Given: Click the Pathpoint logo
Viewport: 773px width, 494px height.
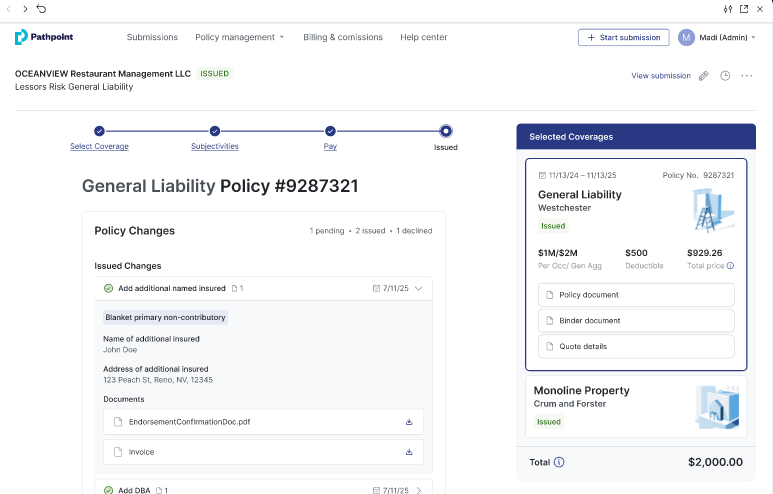Looking at the screenshot, I should (44, 37).
